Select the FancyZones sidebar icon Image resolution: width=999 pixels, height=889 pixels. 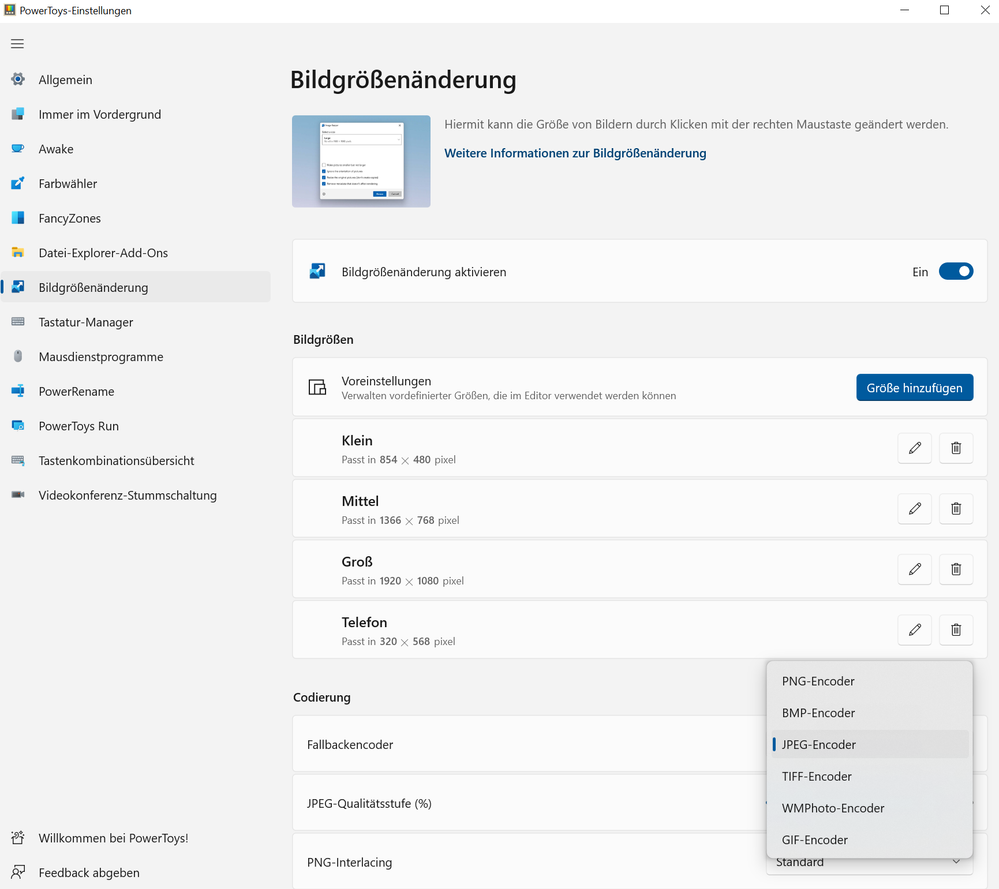tap(18, 218)
